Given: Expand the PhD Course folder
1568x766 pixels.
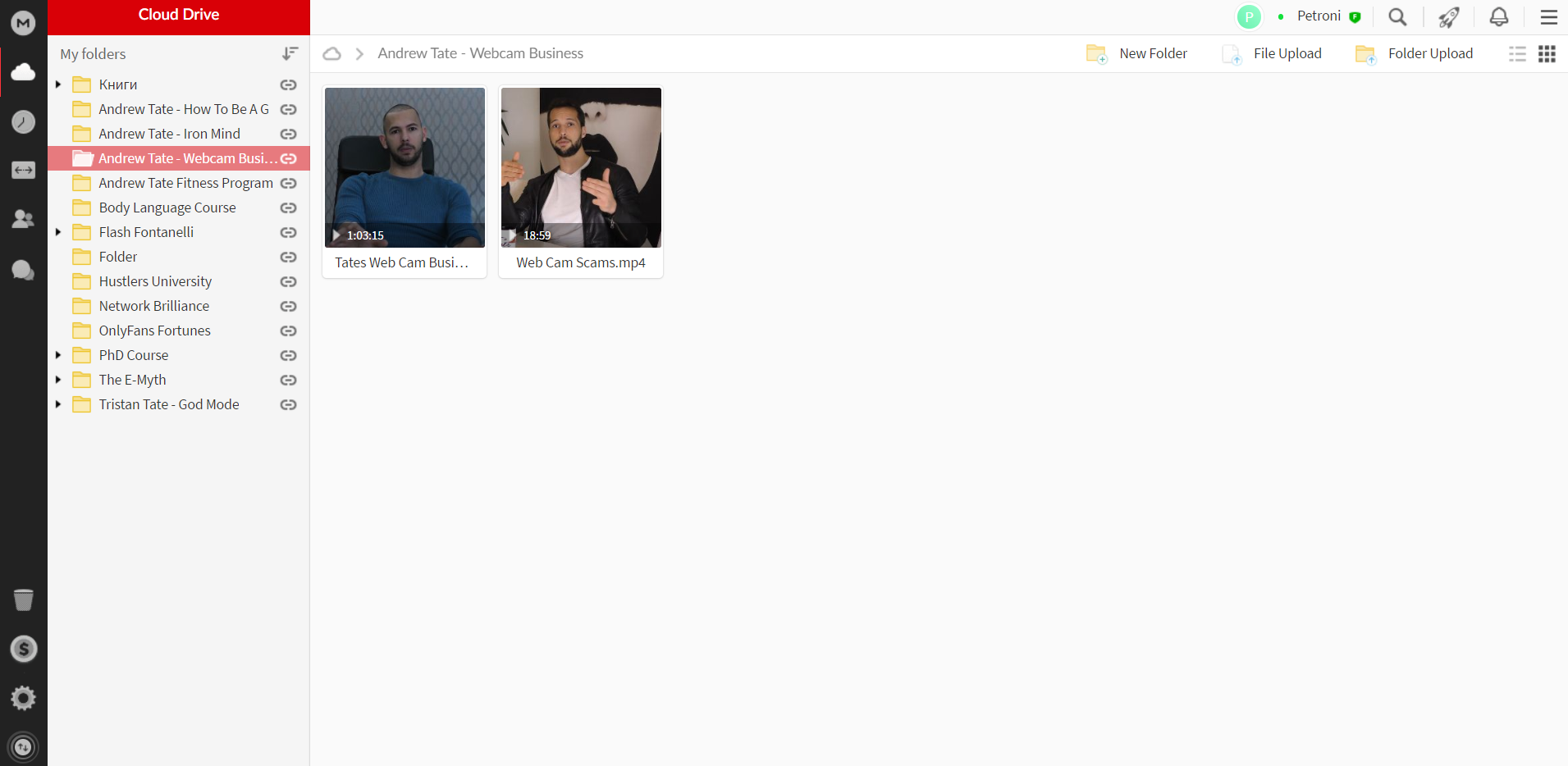Looking at the screenshot, I should click(x=58, y=355).
